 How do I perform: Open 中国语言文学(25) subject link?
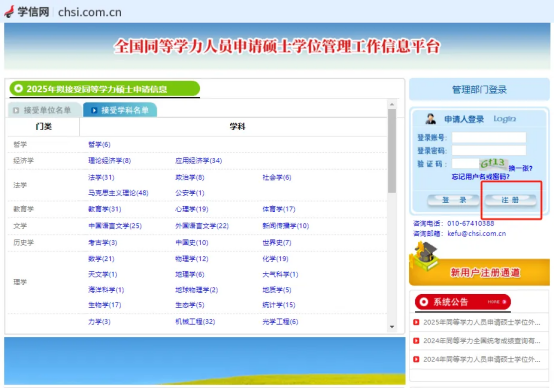[115, 226]
